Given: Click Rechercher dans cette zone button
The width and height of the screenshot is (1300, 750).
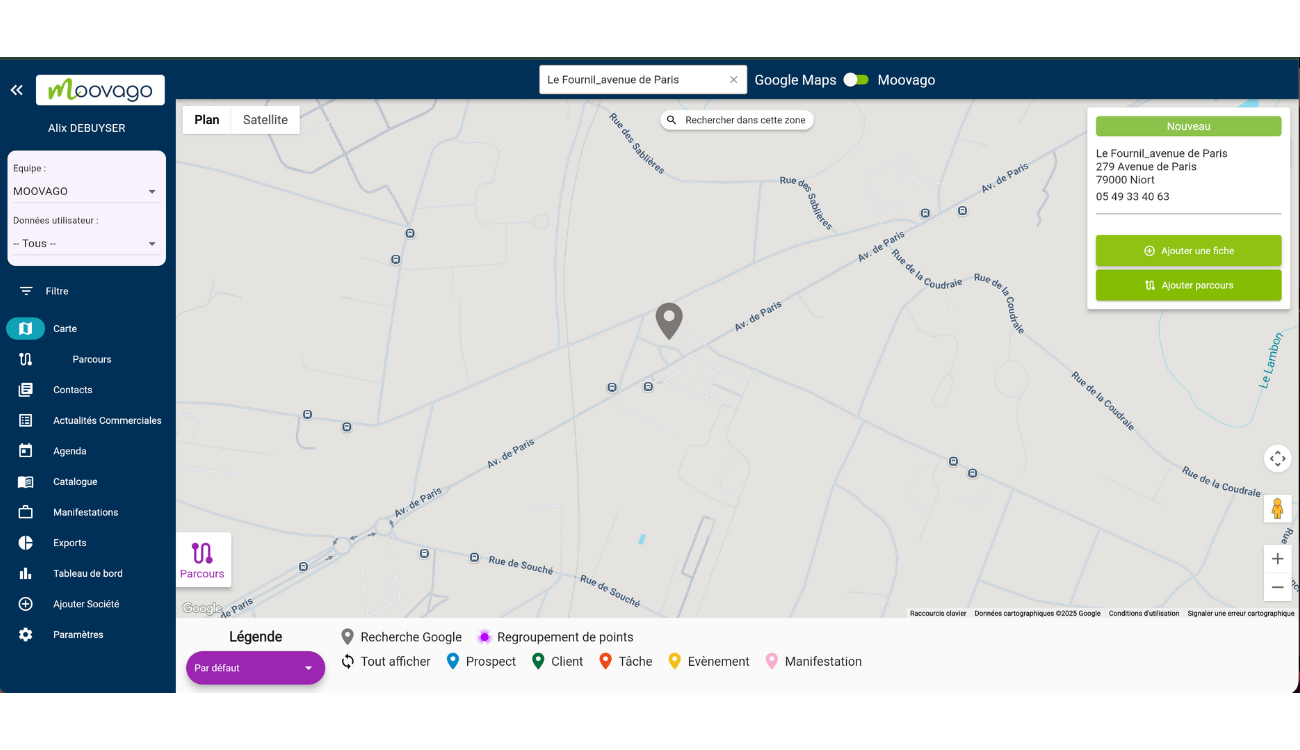Looking at the screenshot, I should pyautogui.click(x=737, y=120).
